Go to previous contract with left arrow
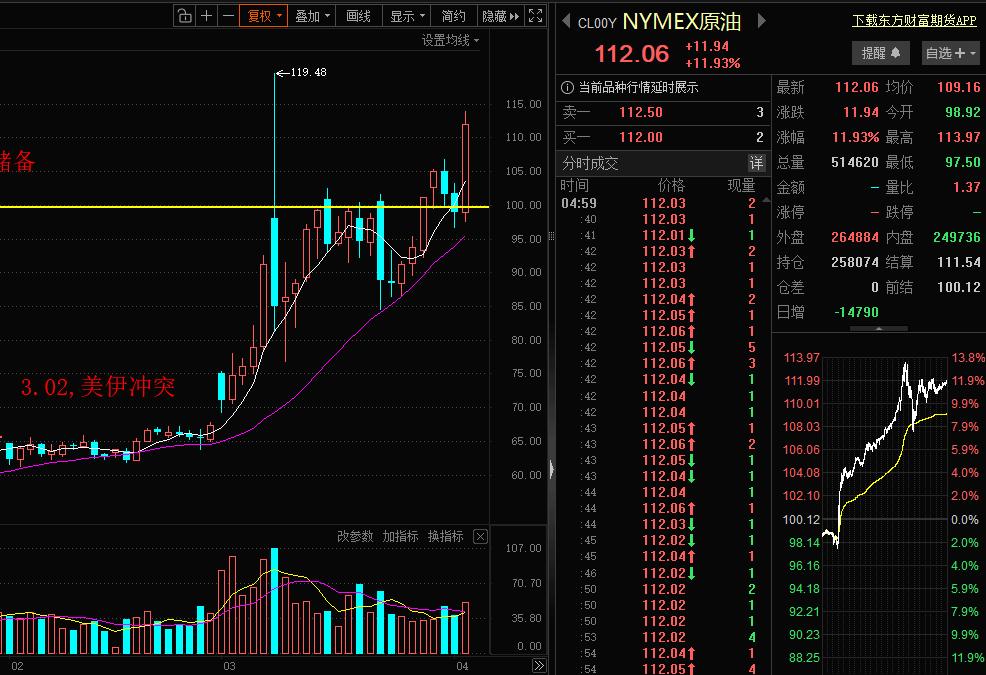This screenshot has height=675, width=986. [x=566, y=21]
